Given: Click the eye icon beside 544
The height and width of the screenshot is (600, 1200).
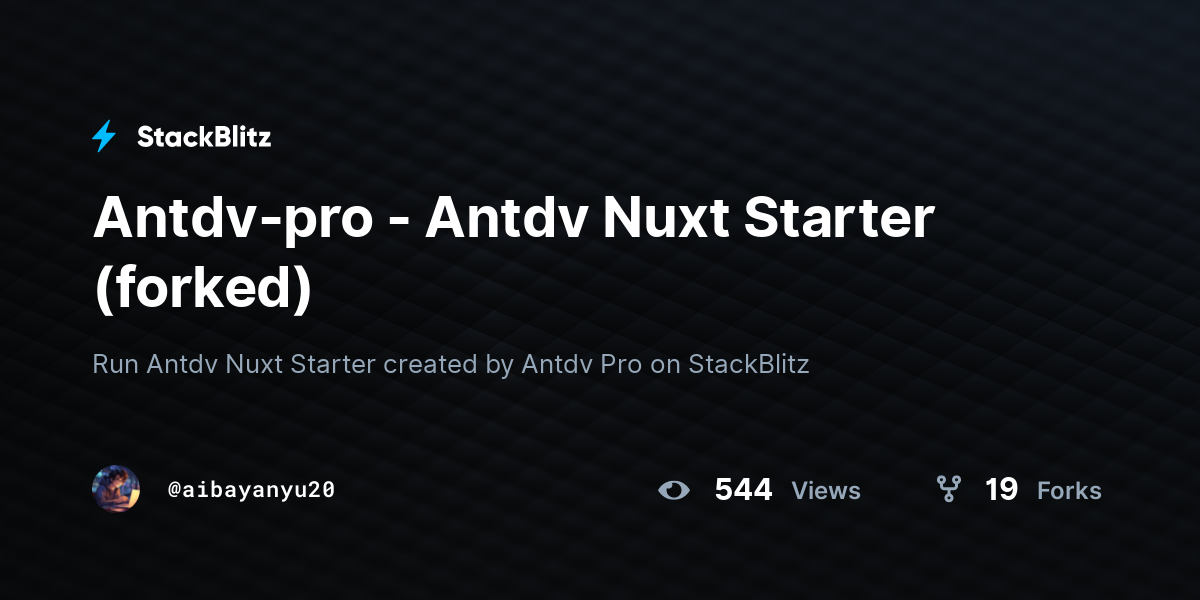Looking at the screenshot, I should [674, 490].
